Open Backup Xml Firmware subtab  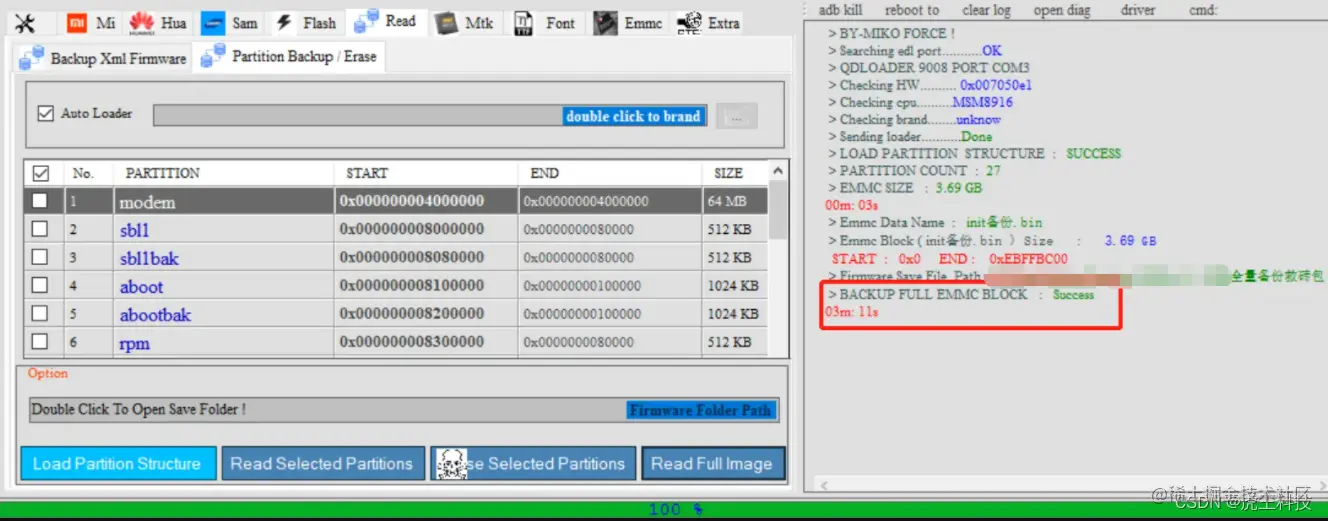click(103, 58)
